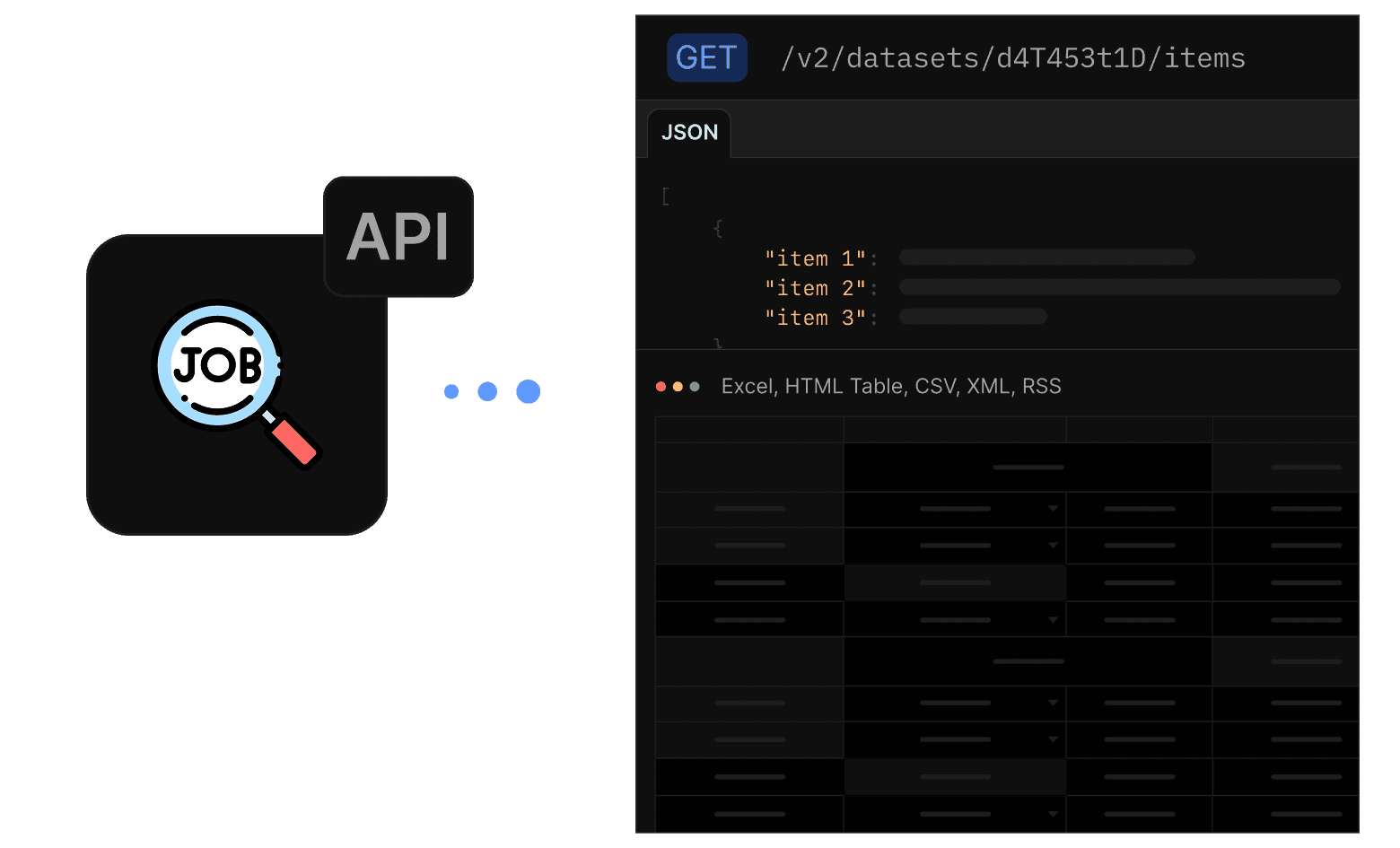The height and width of the screenshot is (848, 1400).
Task: Click the red window dot
Action: [661, 387]
